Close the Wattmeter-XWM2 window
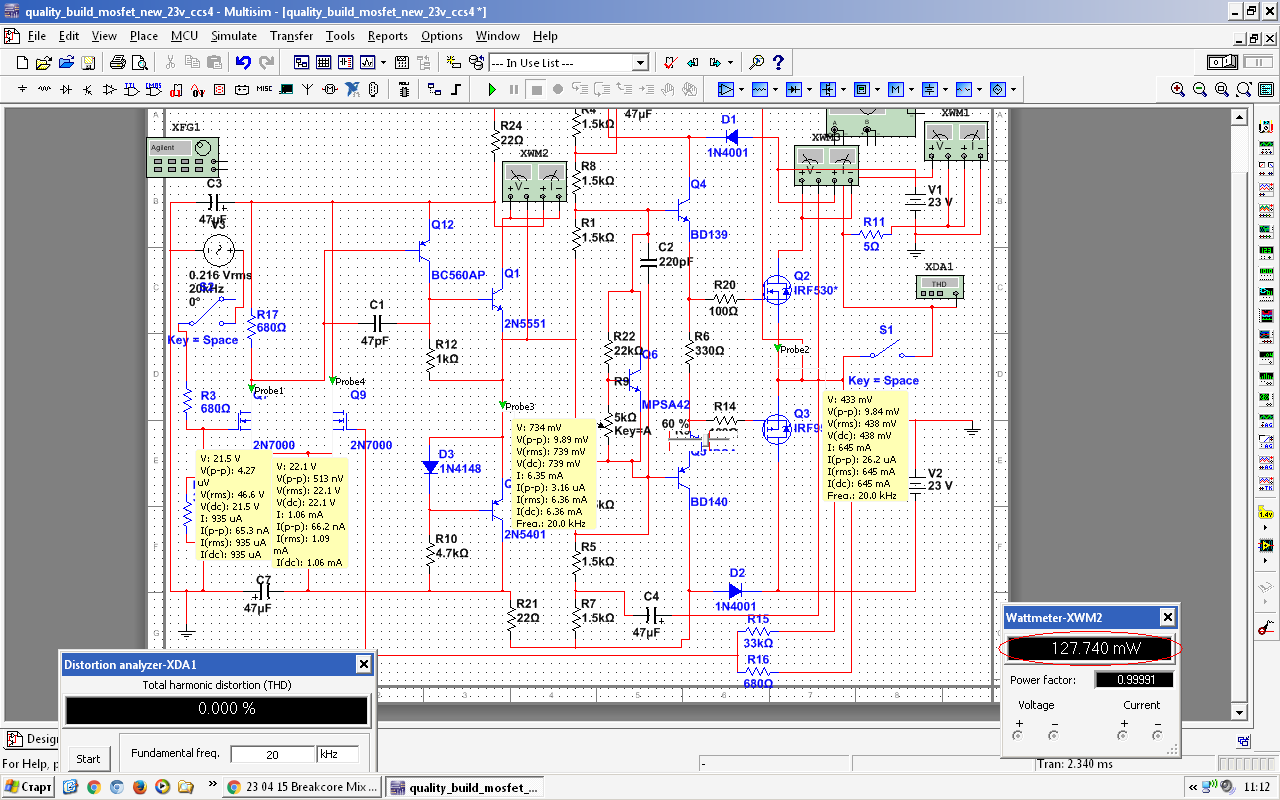The image size is (1280, 800). [x=1167, y=618]
